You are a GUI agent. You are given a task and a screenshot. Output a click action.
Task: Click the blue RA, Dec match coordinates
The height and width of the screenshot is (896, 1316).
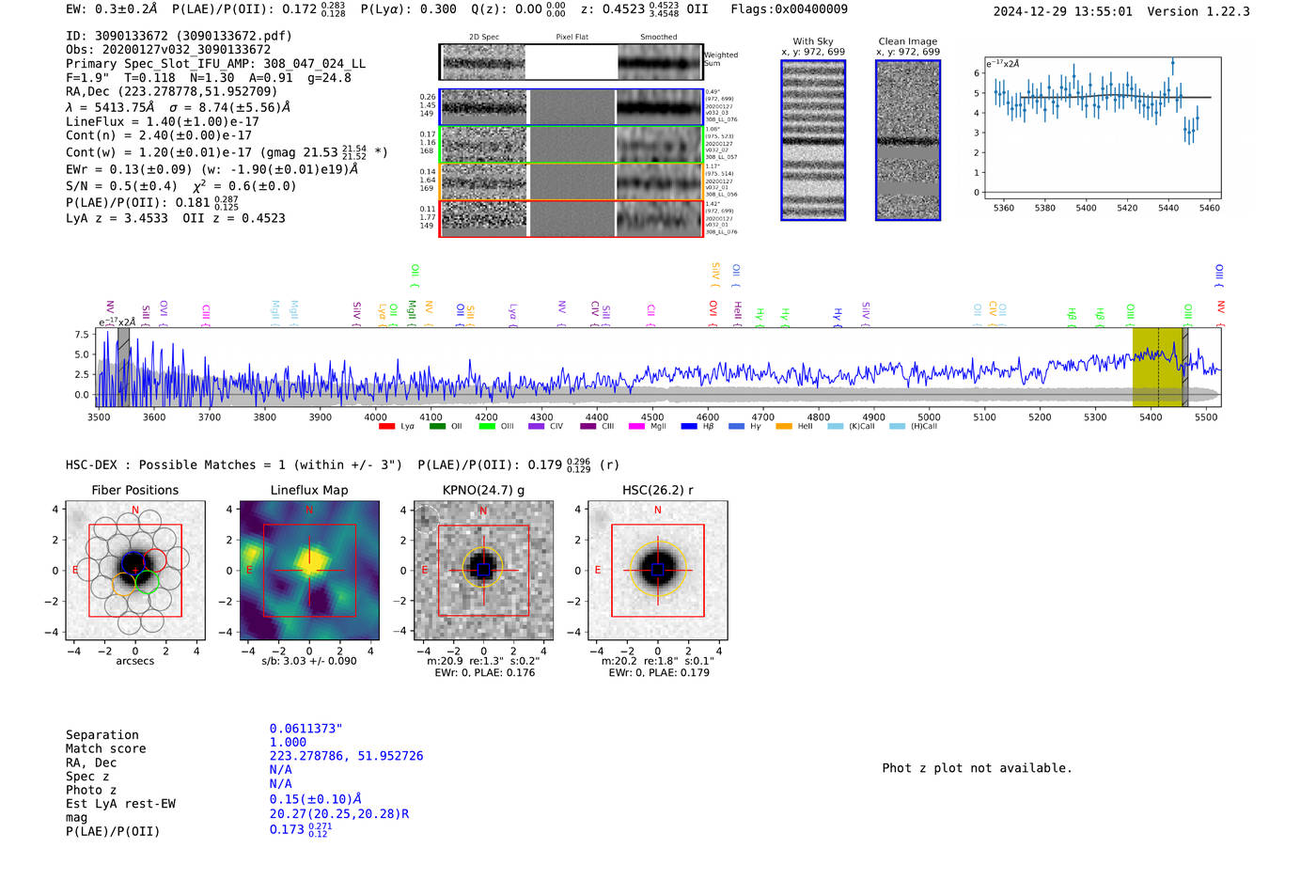click(346, 756)
